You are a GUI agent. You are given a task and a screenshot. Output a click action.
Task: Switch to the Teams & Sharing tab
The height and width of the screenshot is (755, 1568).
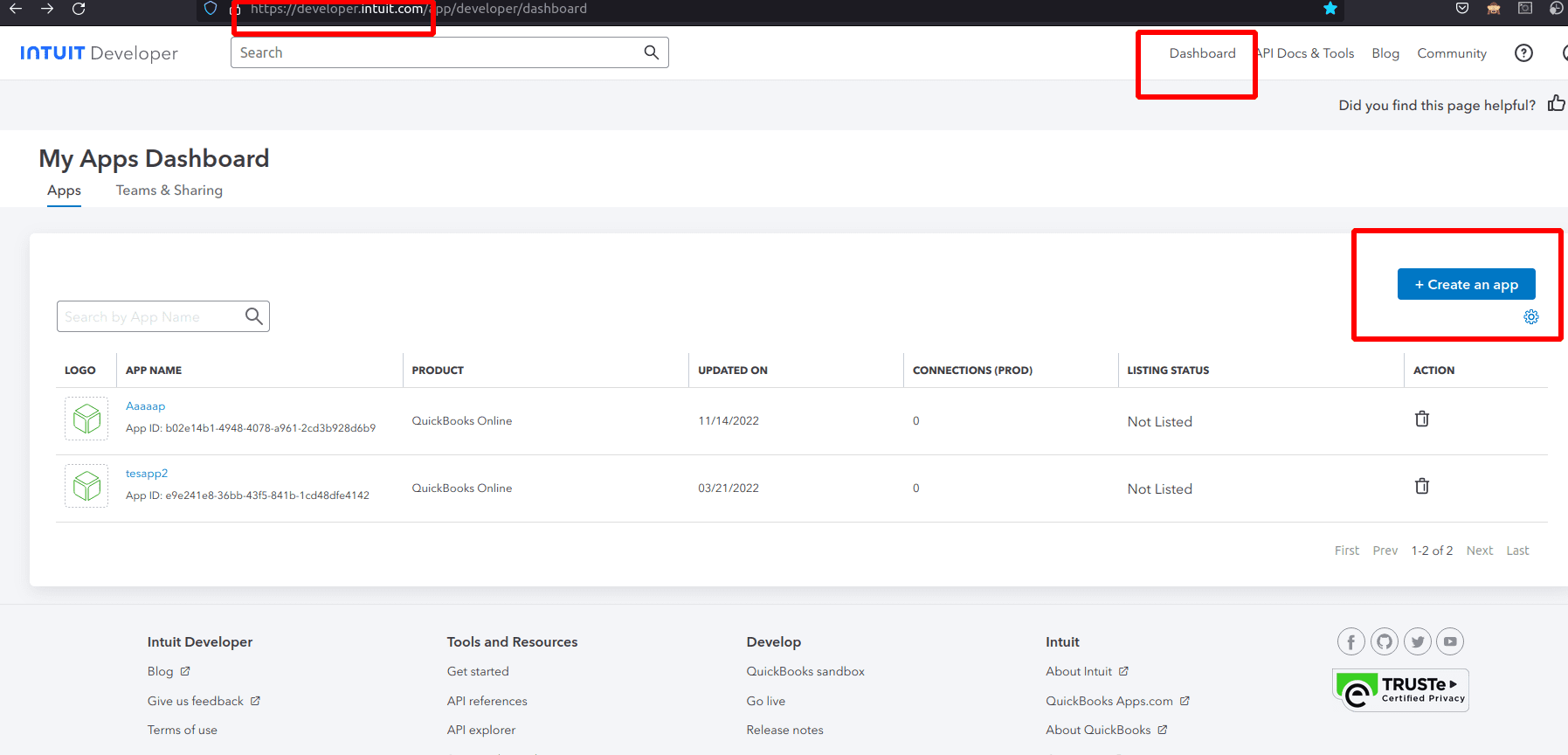coord(169,190)
